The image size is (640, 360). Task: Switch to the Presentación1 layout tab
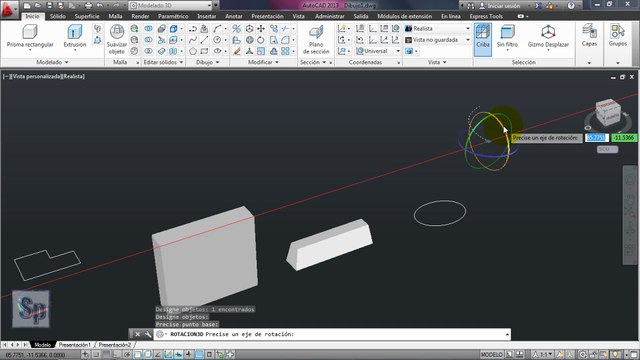pos(75,345)
